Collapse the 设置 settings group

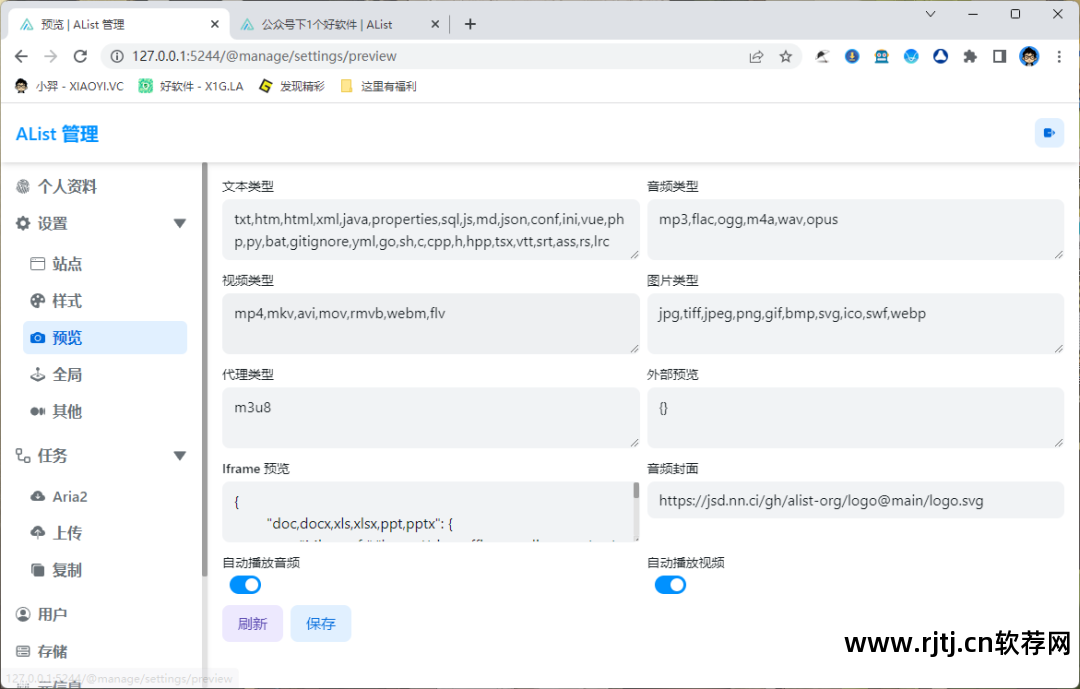click(x=180, y=224)
